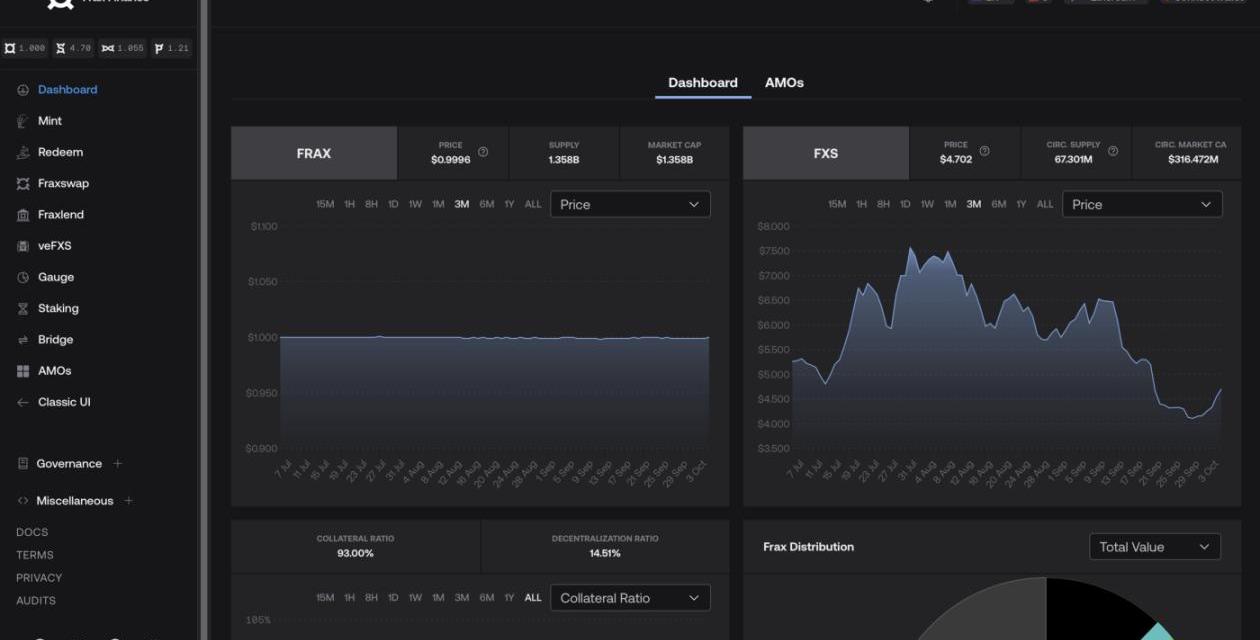This screenshot has height=640, width=1260.
Task: Expand the Governance section
Action: 118,464
